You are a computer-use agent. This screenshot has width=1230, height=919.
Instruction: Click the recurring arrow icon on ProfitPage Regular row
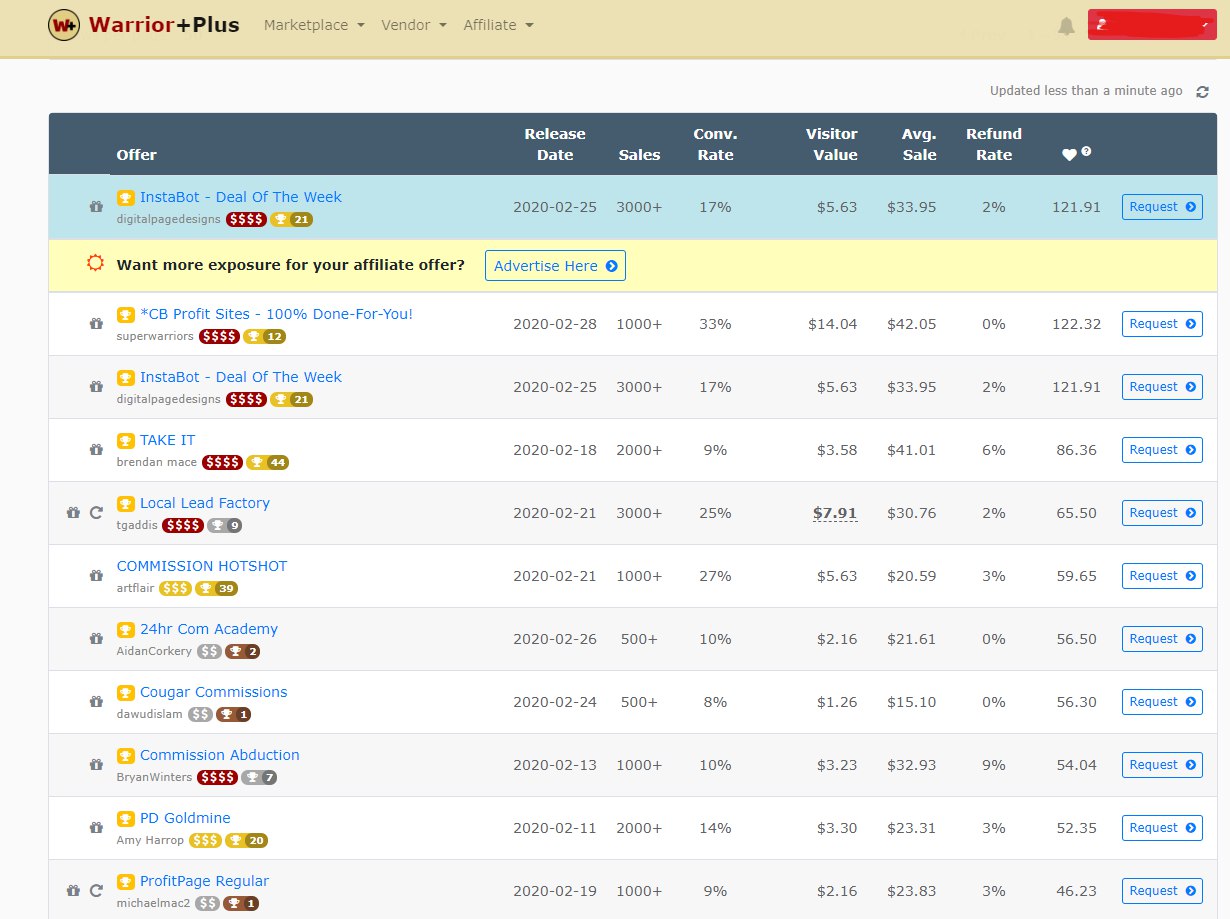(x=96, y=891)
